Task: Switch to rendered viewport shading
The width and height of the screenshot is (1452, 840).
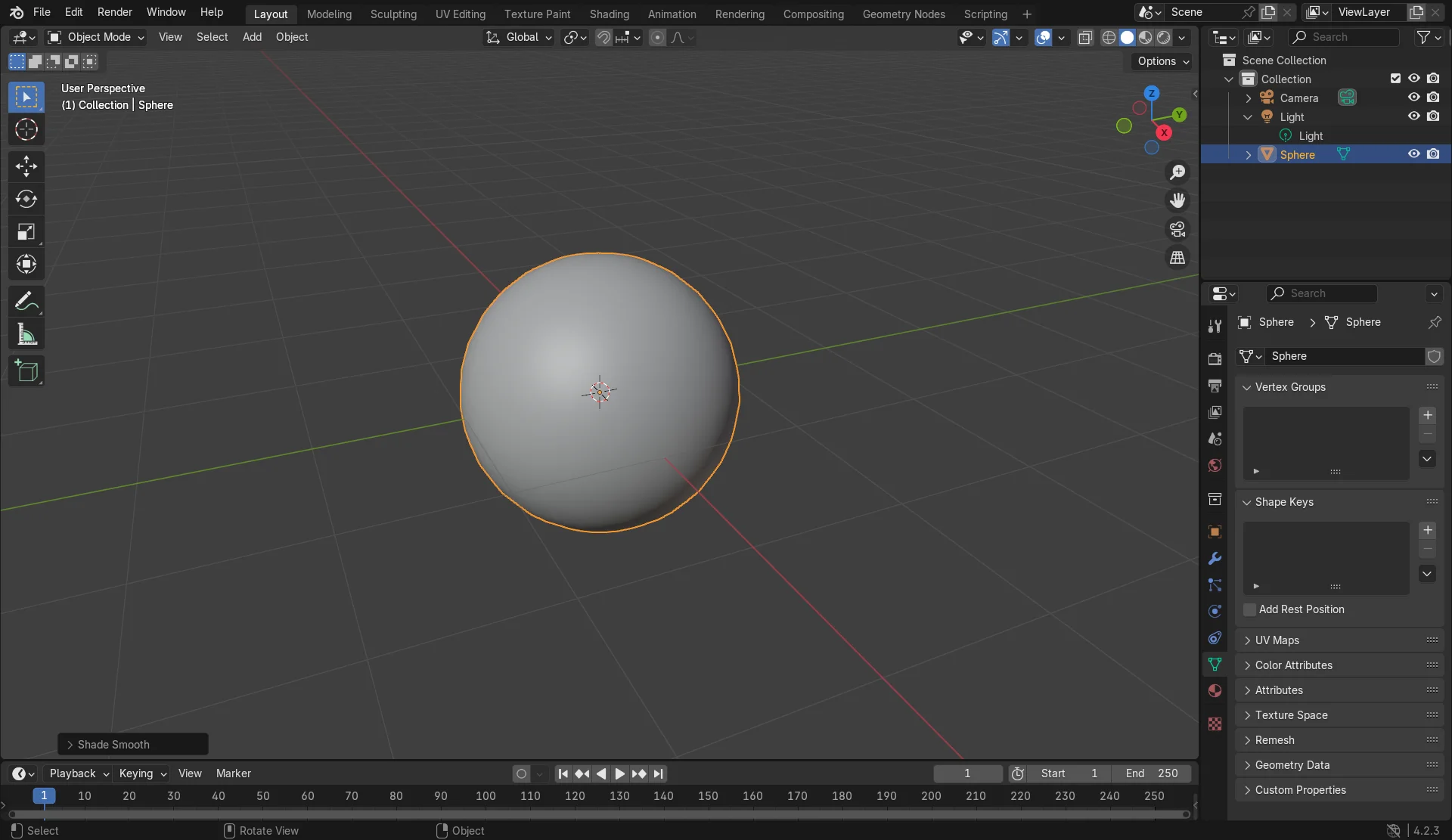Action: [x=1164, y=37]
